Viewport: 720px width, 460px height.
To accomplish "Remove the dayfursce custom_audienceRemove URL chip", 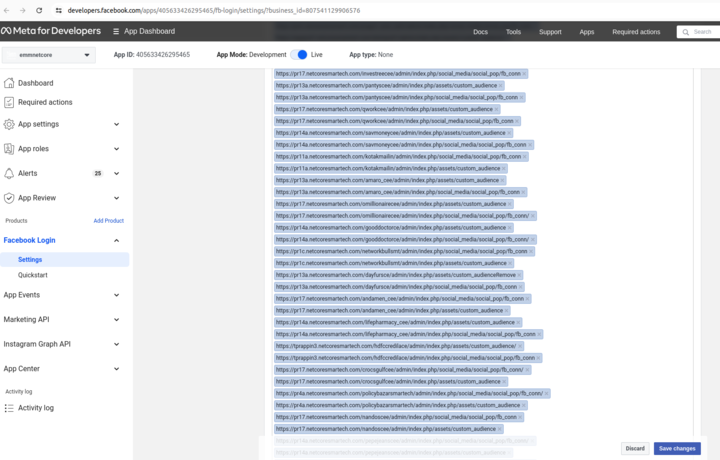I will [519, 275].
